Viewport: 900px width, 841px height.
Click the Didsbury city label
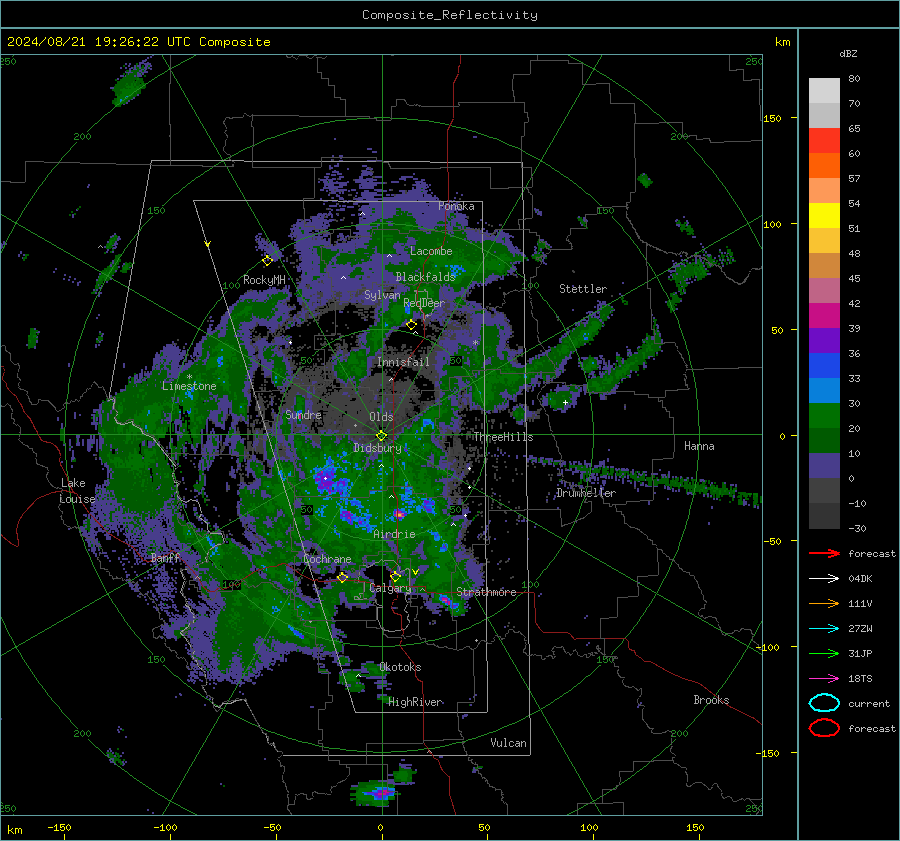(377, 448)
